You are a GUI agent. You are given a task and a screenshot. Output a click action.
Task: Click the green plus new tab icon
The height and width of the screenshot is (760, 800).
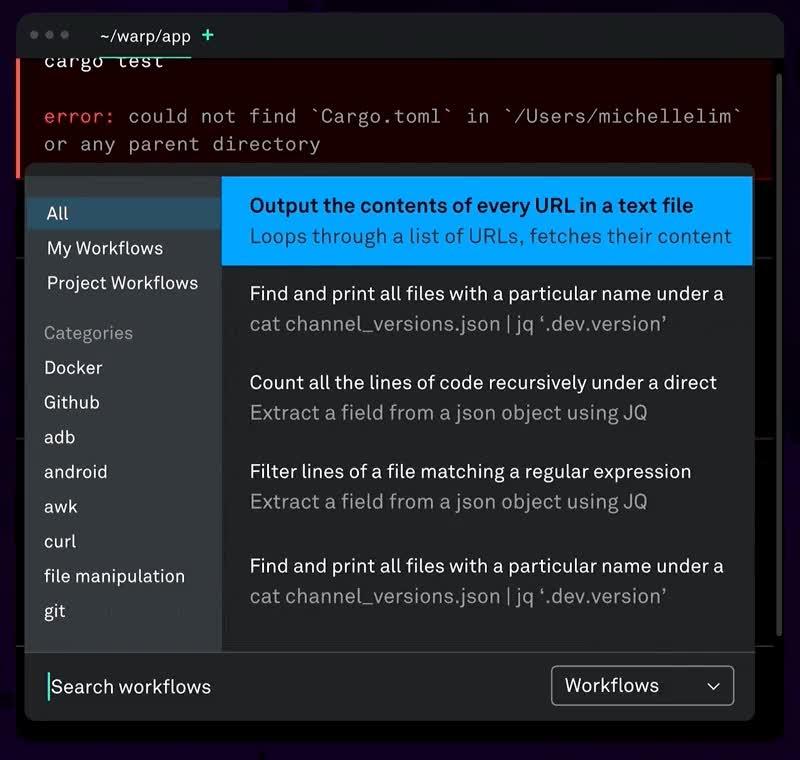(208, 35)
